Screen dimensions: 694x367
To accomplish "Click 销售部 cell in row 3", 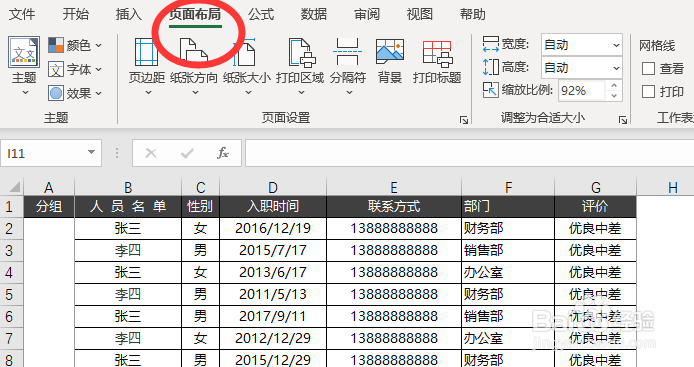I will (x=508, y=251).
